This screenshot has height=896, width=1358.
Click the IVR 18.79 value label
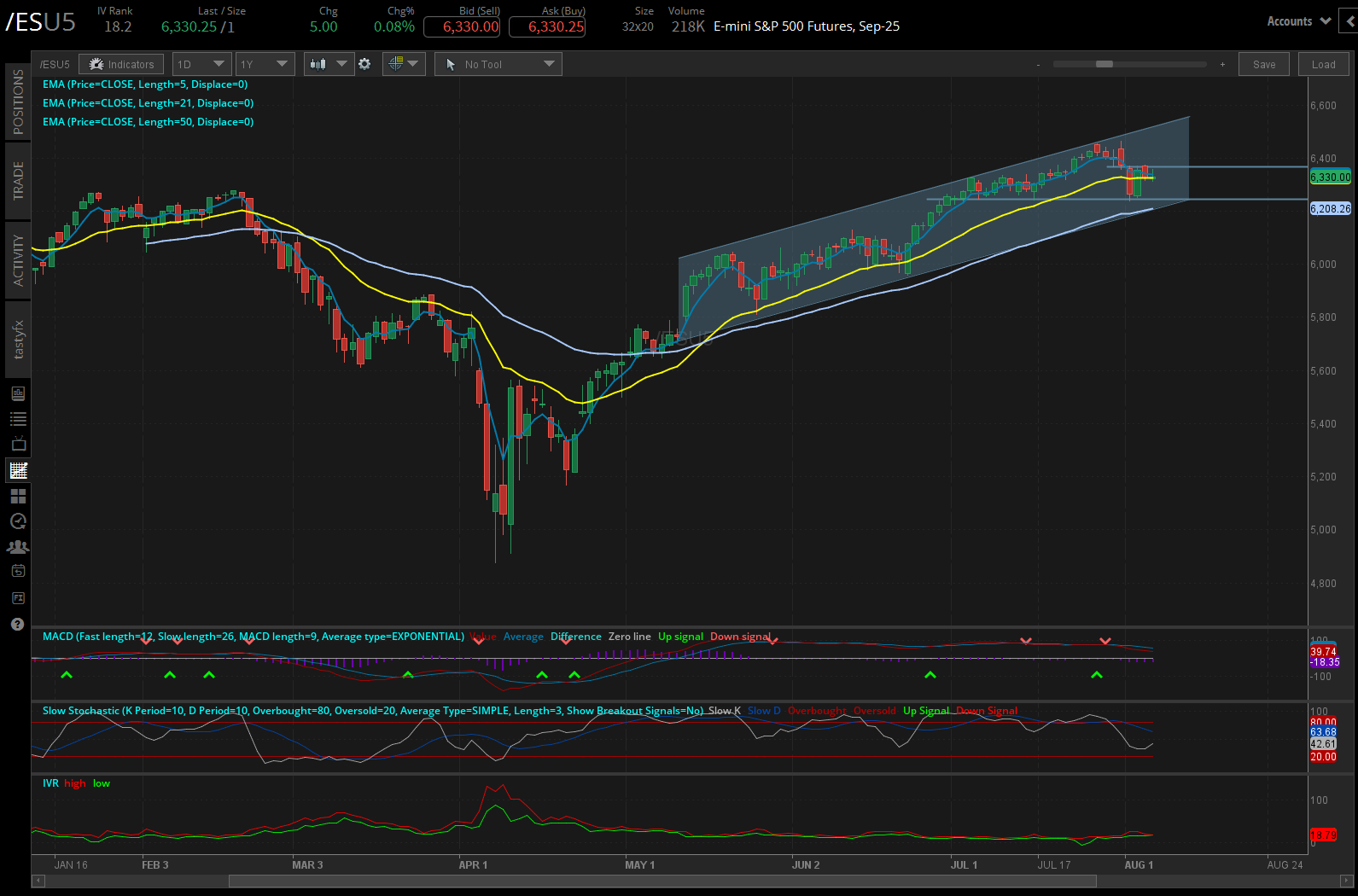(1323, 835)
